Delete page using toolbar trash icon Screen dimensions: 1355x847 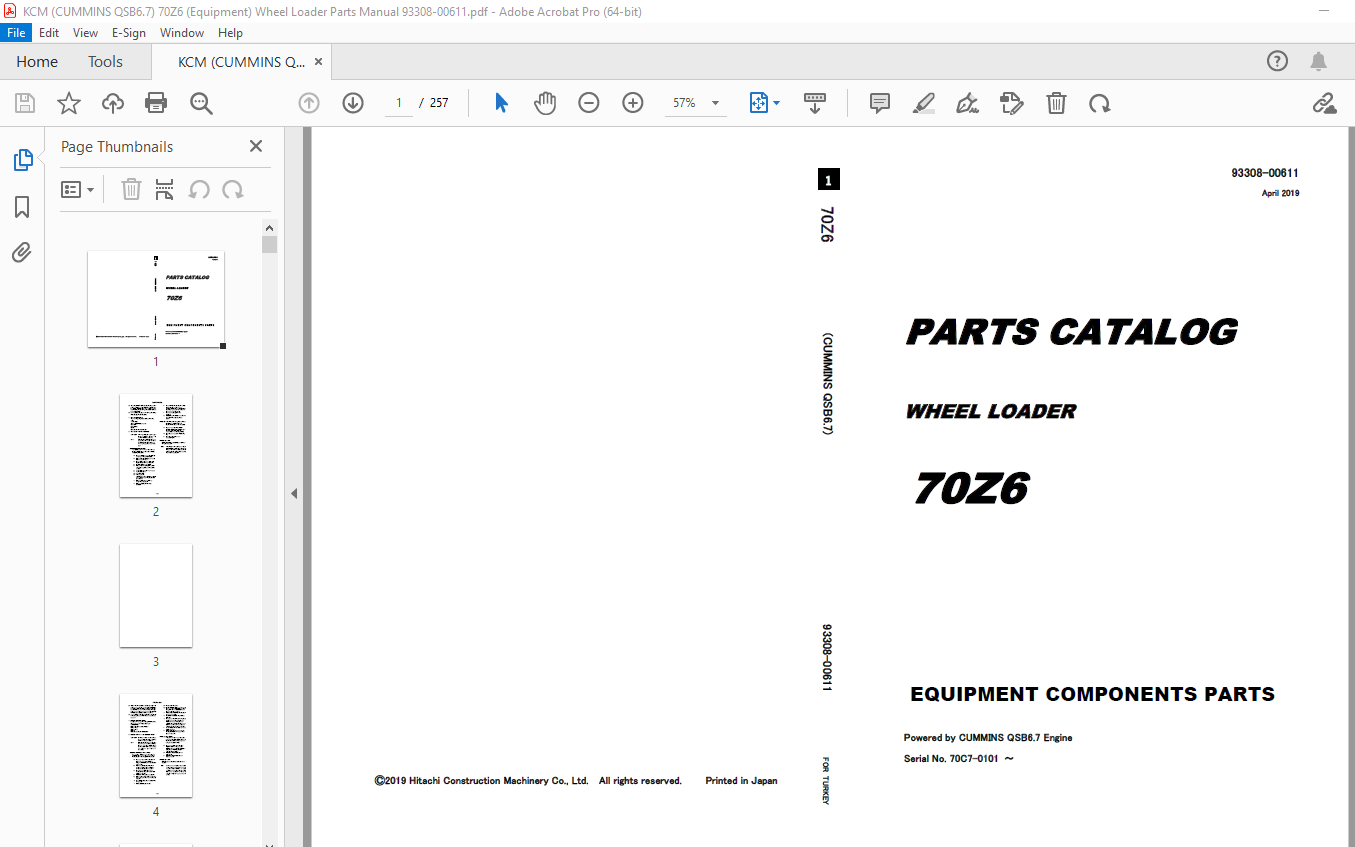pyautogui.click(x=1056, y=103)
